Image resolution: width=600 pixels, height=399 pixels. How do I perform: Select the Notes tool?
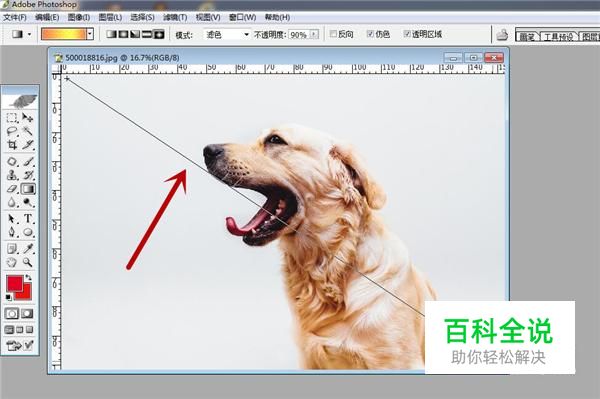12,249
